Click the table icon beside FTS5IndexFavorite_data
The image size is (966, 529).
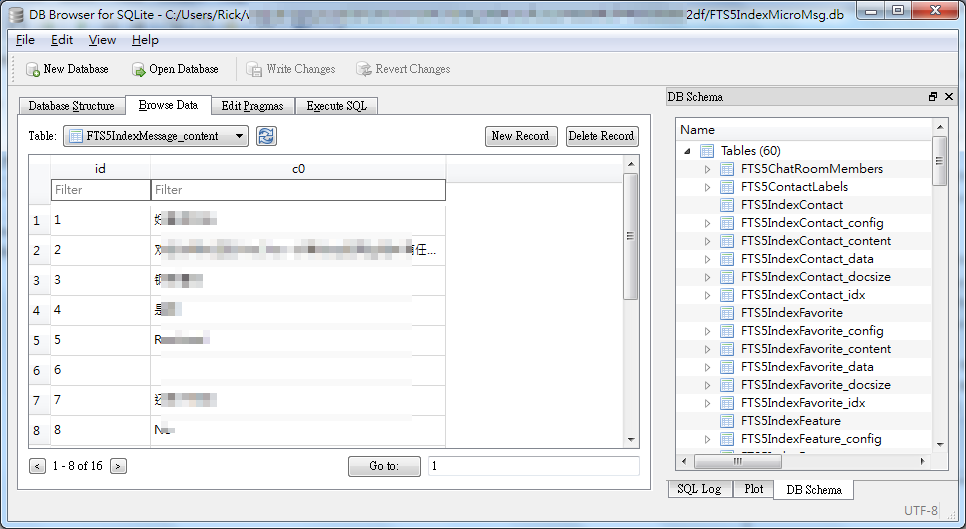[x=727, y=367]
